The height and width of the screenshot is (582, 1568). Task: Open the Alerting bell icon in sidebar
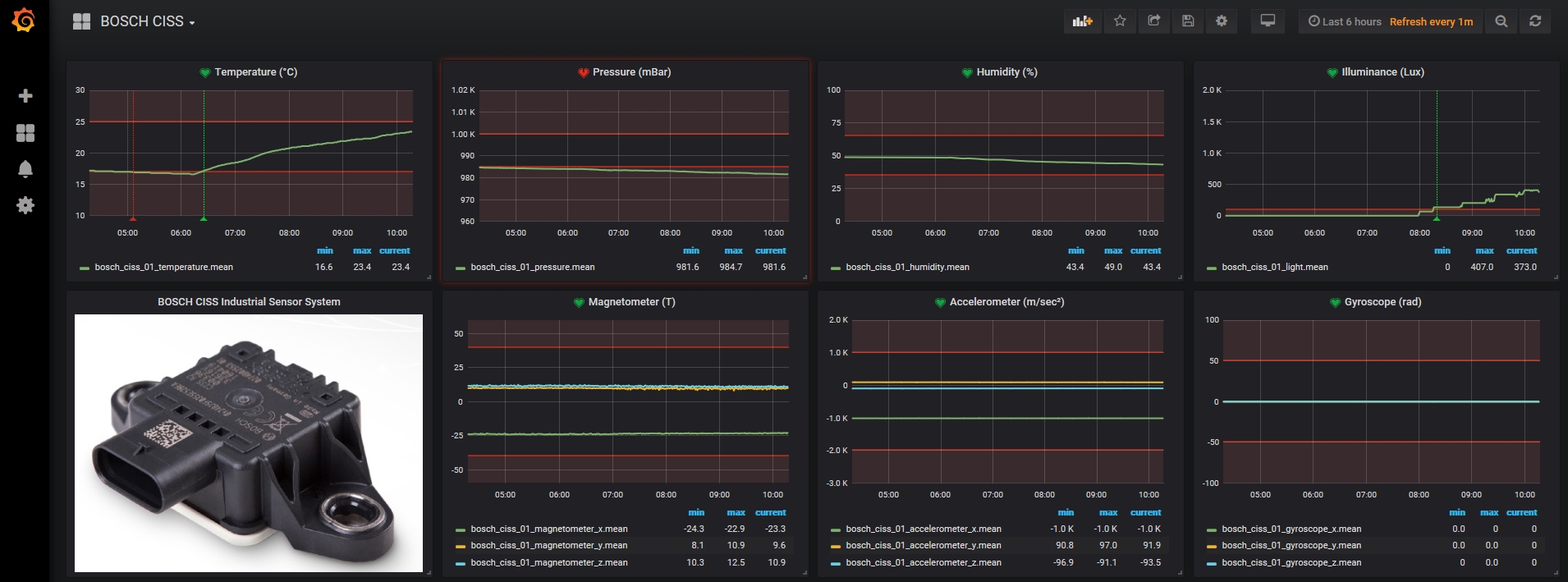25,169
